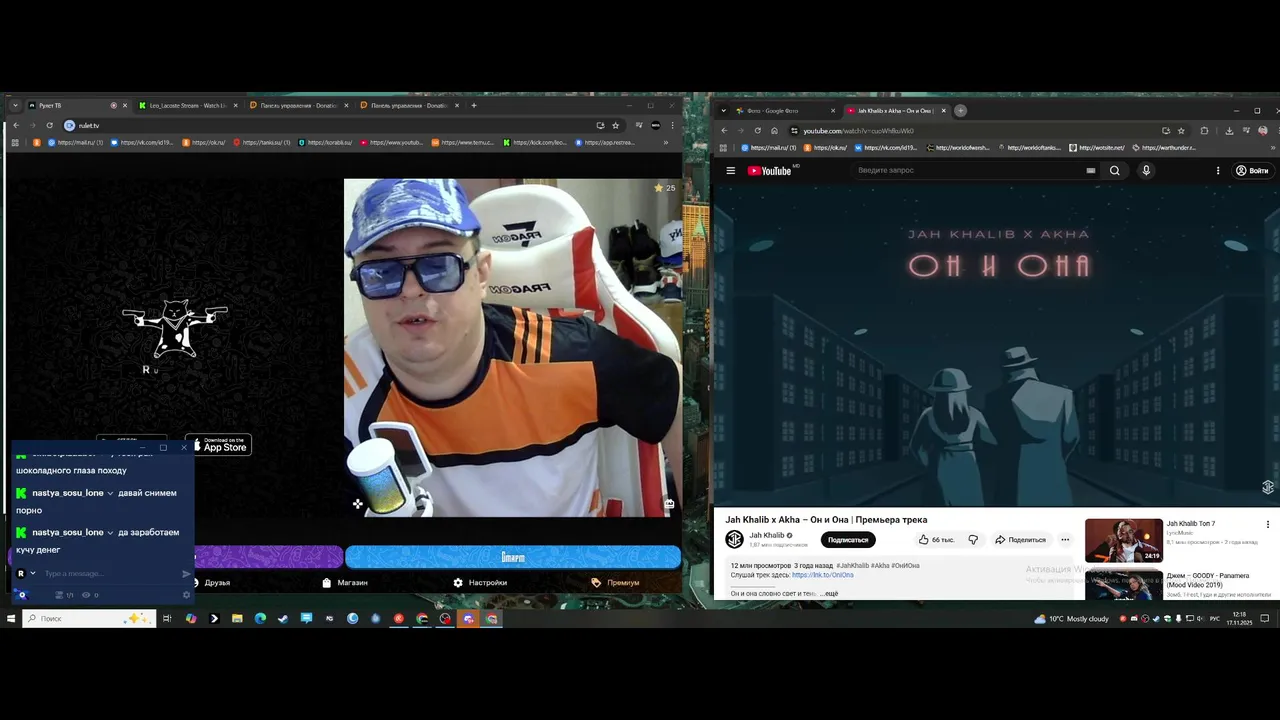This screenshot has width=1280, height=720.
Task: Switch to Фото - Google Фото tab
Action: [x=785, y=111]
